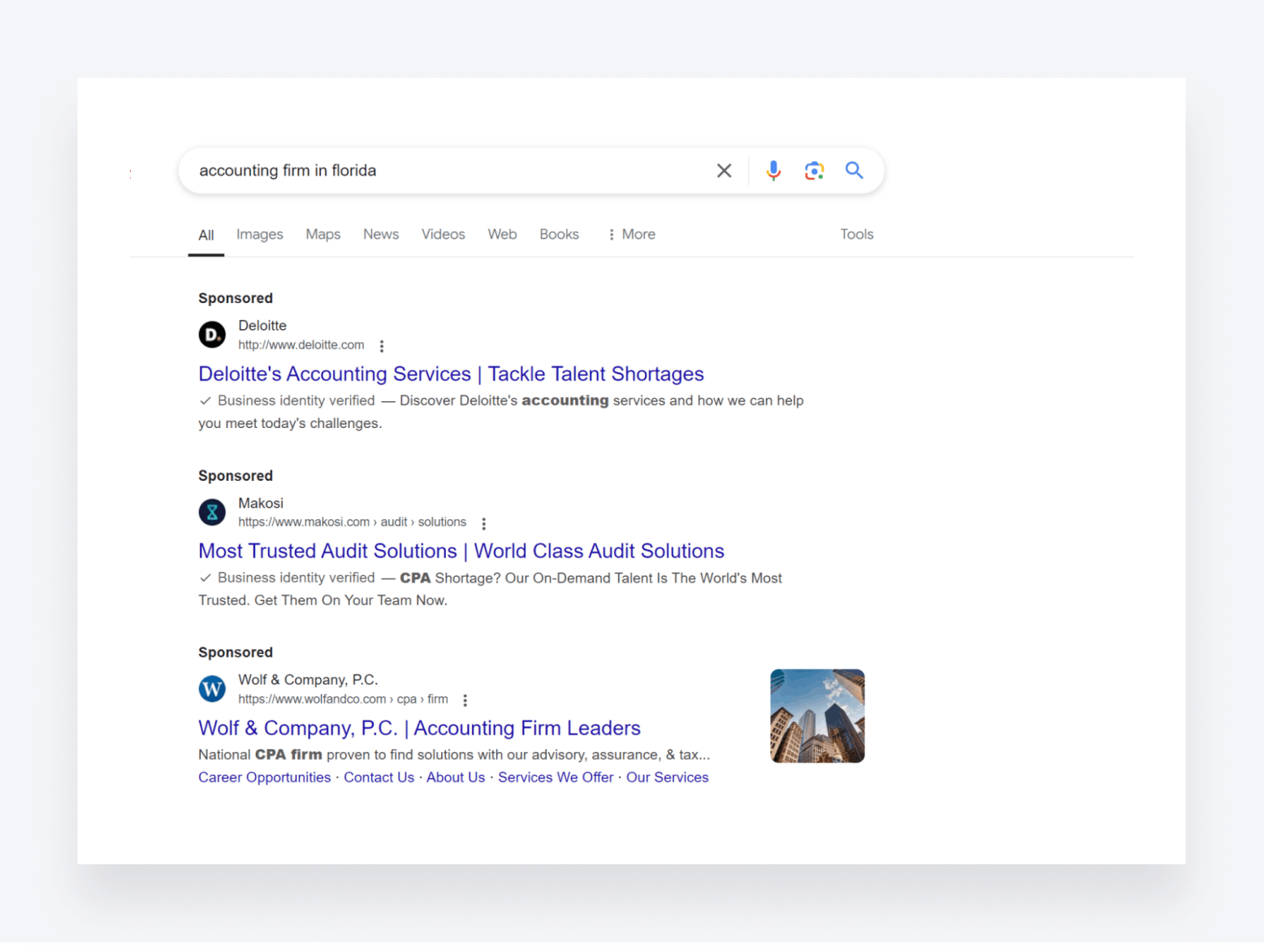Click the makosi.com audit solutions URL
The width and height of the screenshot is (1264, 952).
[x=352, y=522]
